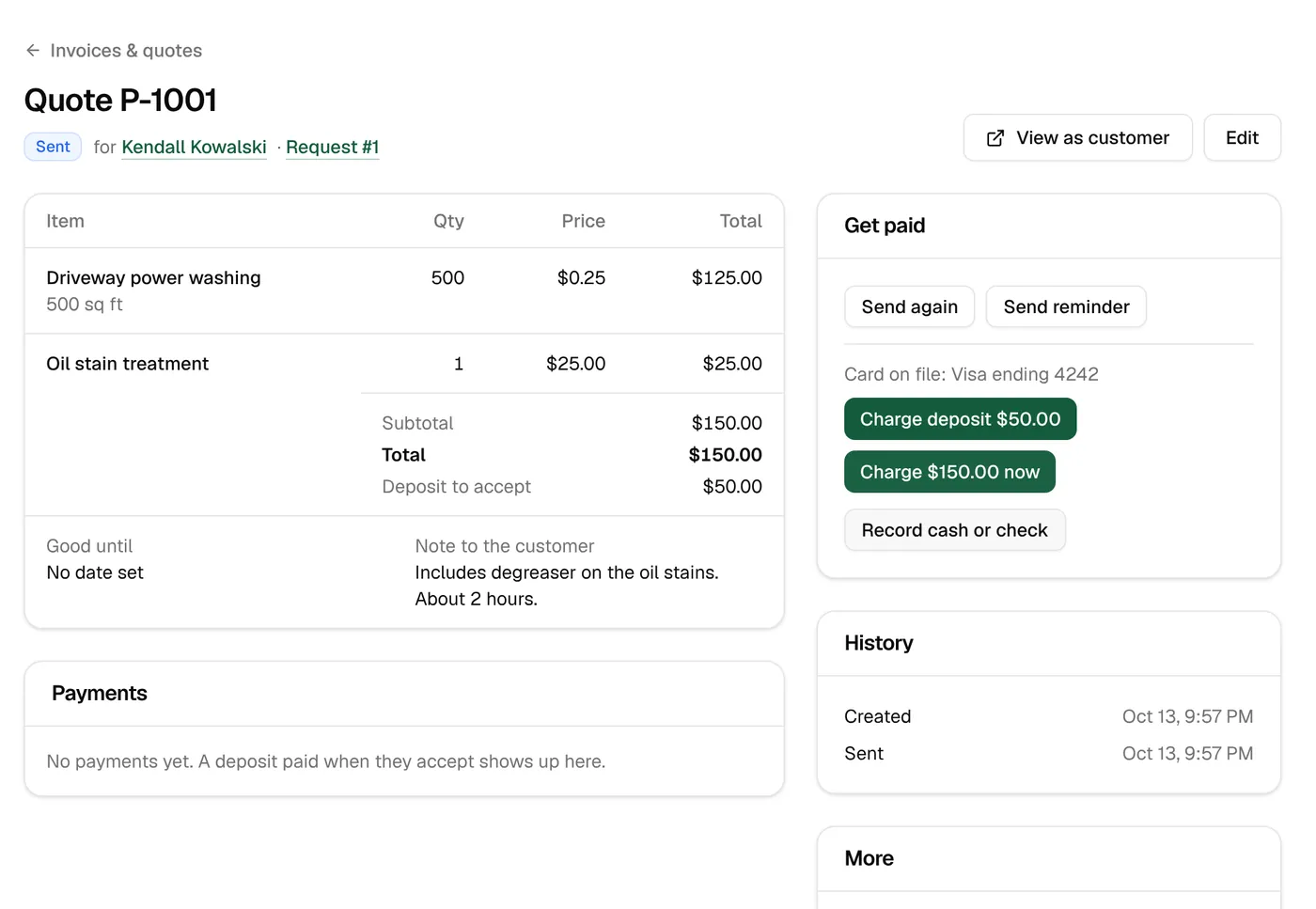Click the Sent history entry label

pos(864,753)
